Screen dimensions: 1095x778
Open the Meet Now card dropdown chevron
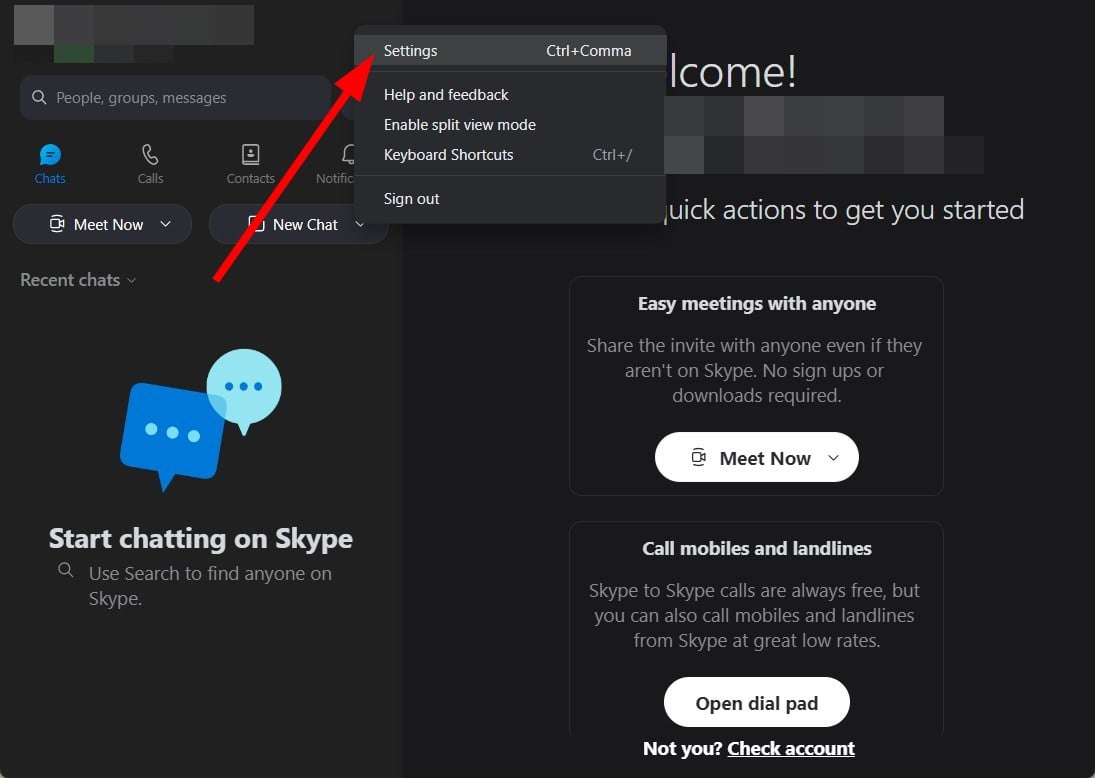coord(833,458)
